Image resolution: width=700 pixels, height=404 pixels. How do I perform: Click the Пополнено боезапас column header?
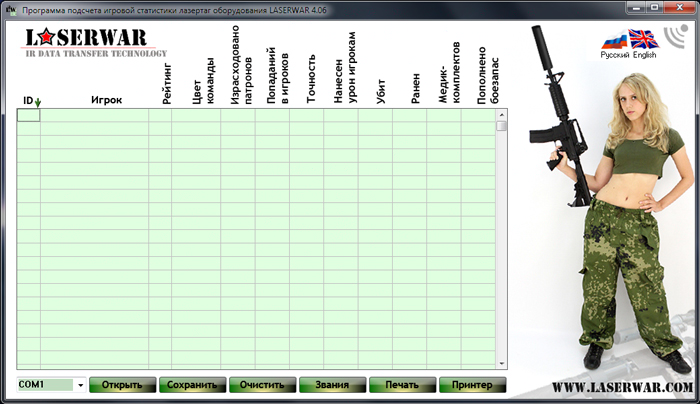coord(488,75)
